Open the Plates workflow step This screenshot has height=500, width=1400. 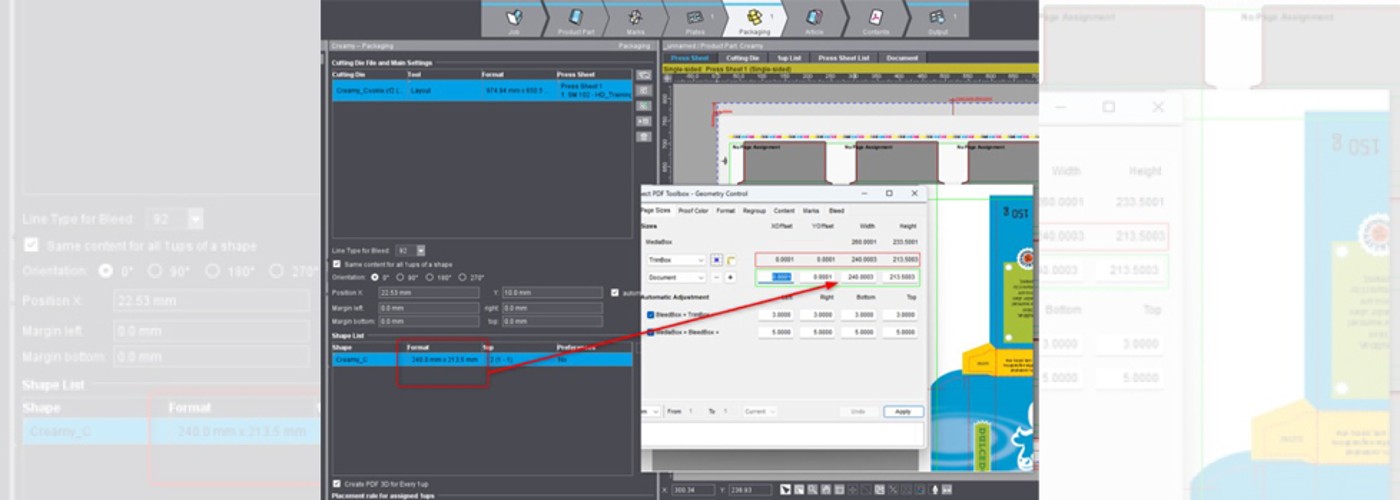695,20
